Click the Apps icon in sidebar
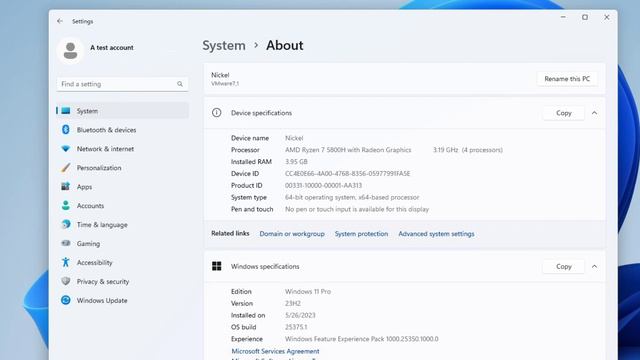The height and width of the screenshot is (360, 640). [65, 187]
